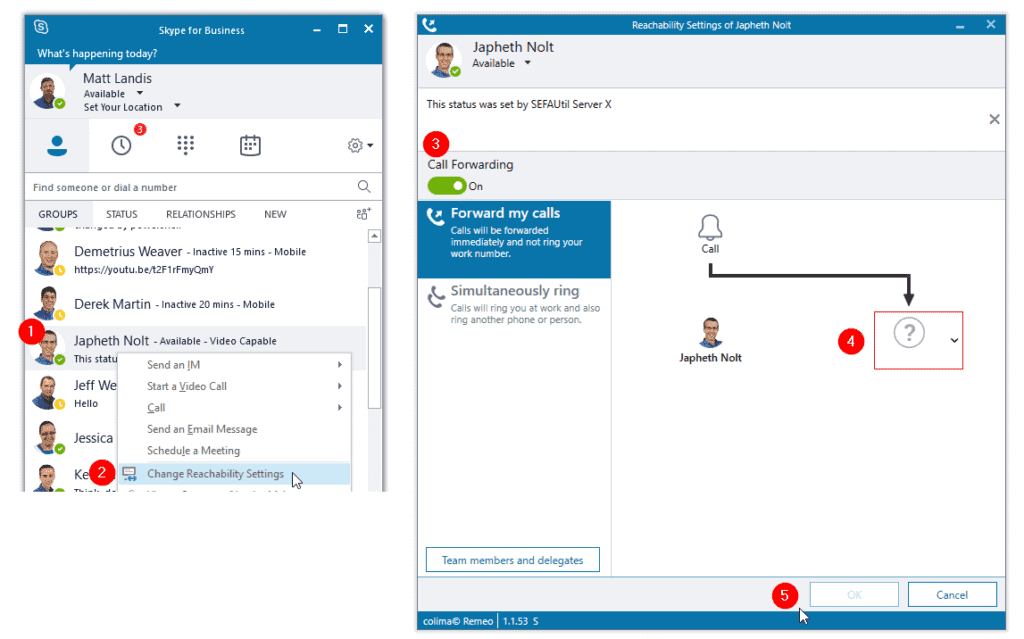Click the Team members and delegates button
Screen dimensions: 1024x639
point(512,560)
